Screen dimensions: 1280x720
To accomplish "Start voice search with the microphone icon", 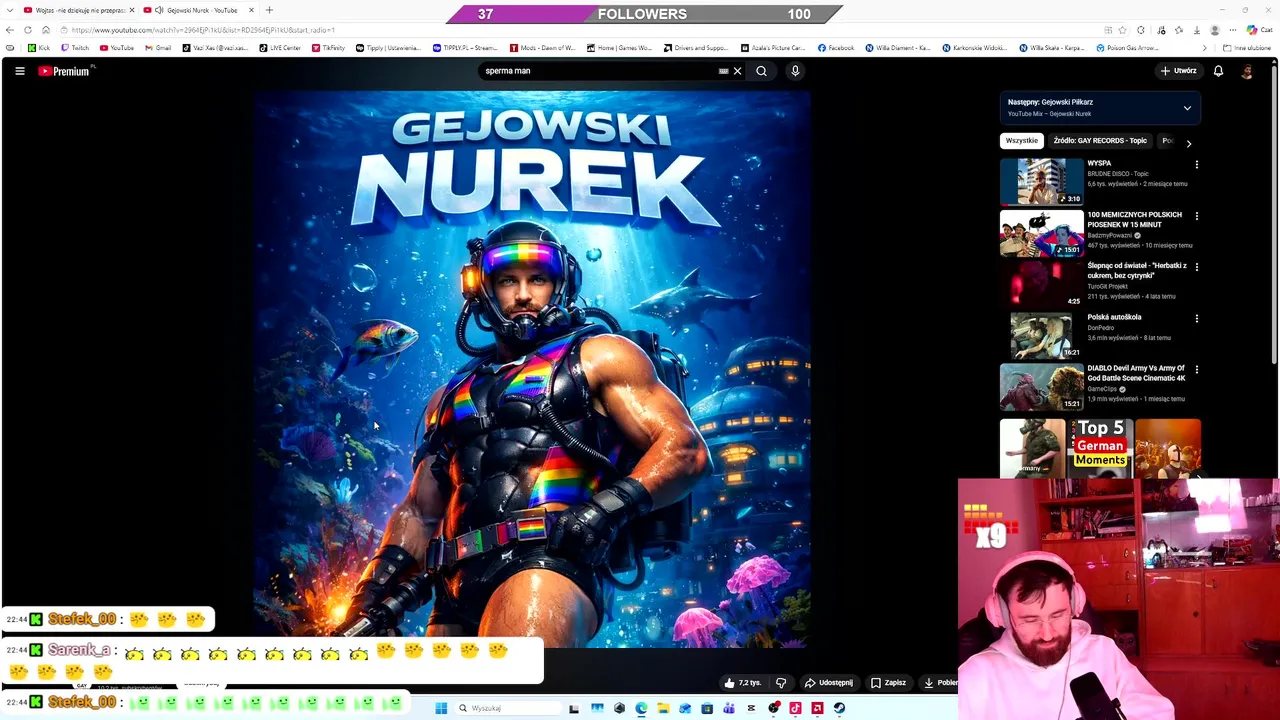I will (795, 71).
